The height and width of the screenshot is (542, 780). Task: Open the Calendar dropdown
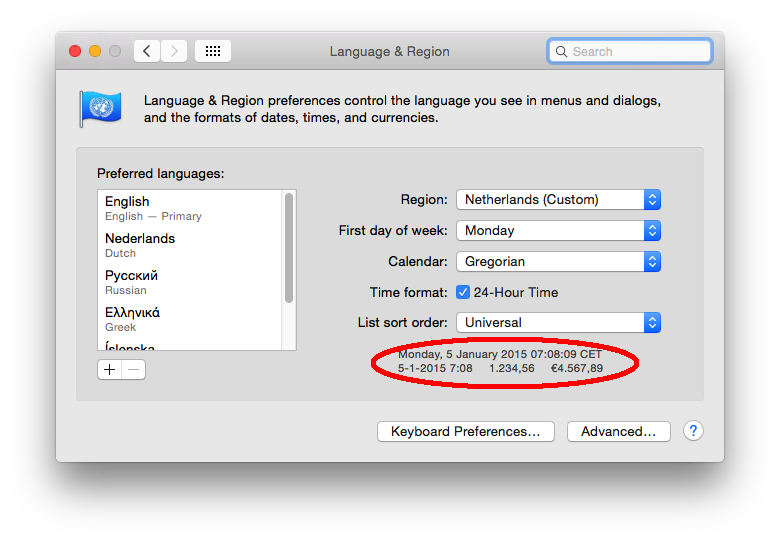tap(558, 261)
